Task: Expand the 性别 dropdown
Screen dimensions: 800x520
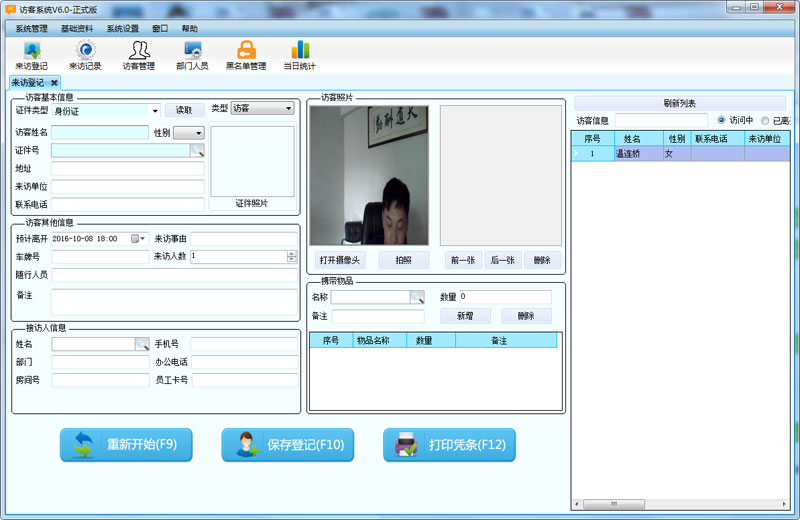Action: [x=198, y=133]
